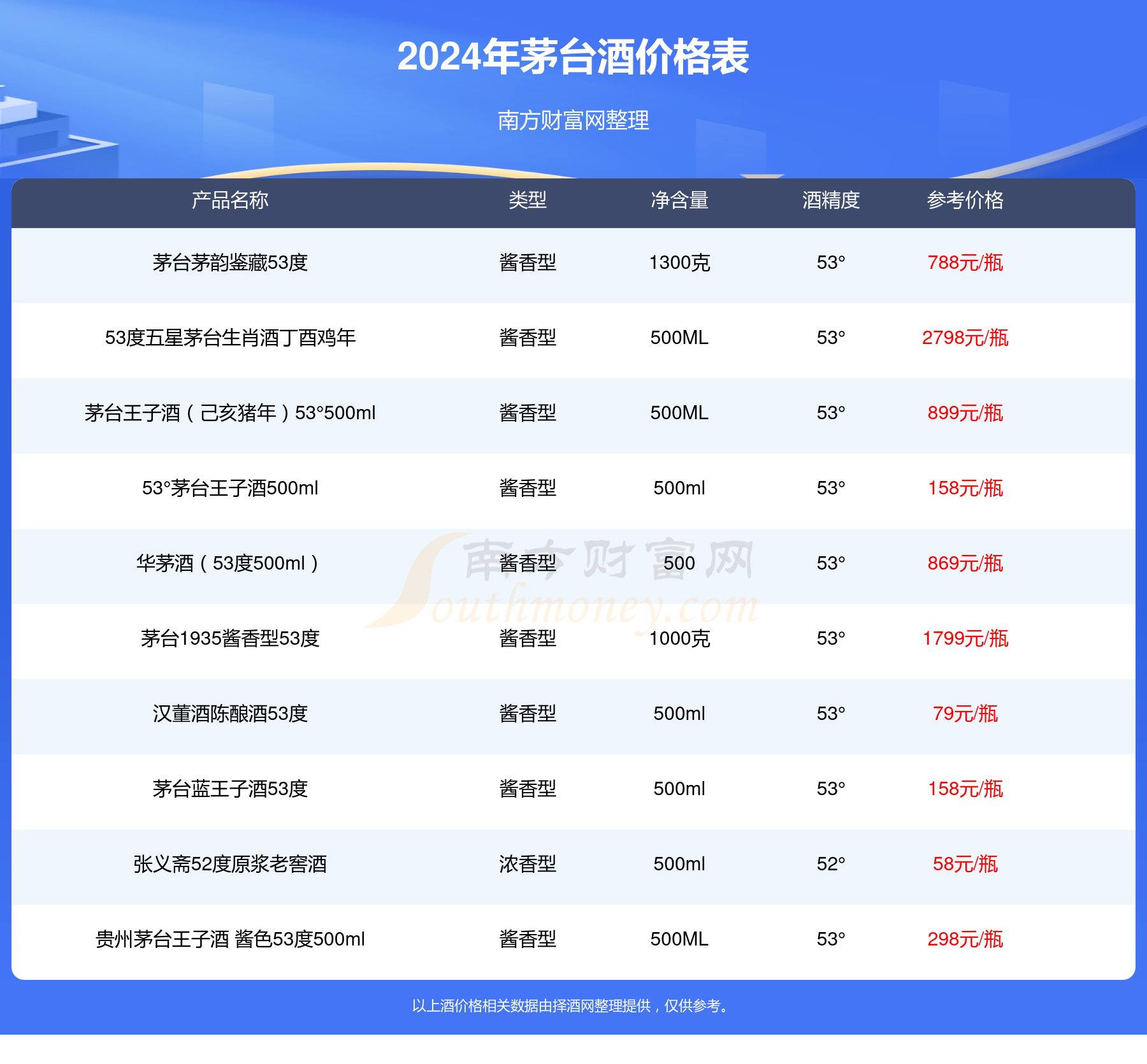The height and width of the screenshot is (1064, 1147).
Task: Click the 酒精度 column header
Action: click(x=831, y=200)
